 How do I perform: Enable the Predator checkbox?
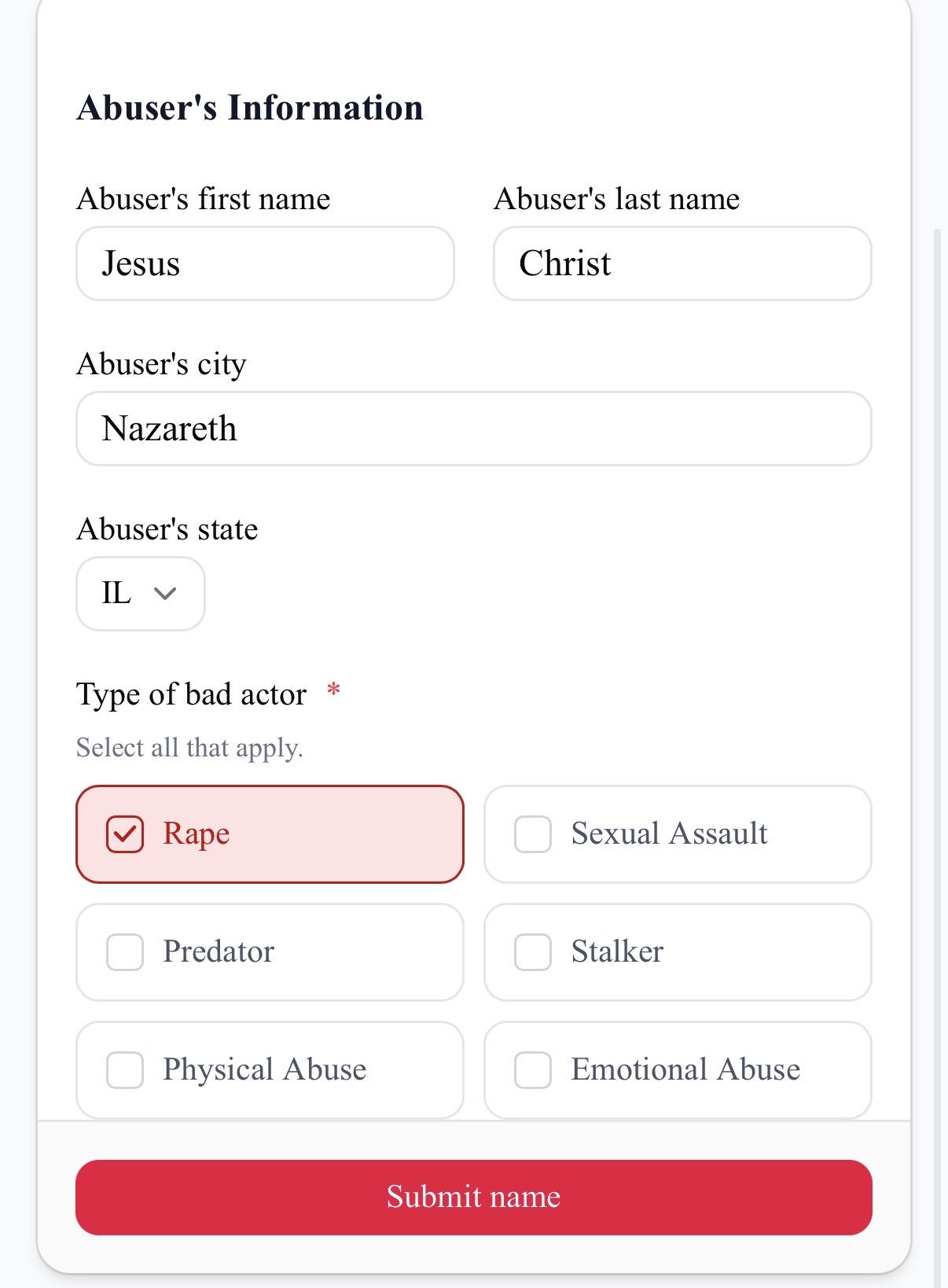coord(125,952)
